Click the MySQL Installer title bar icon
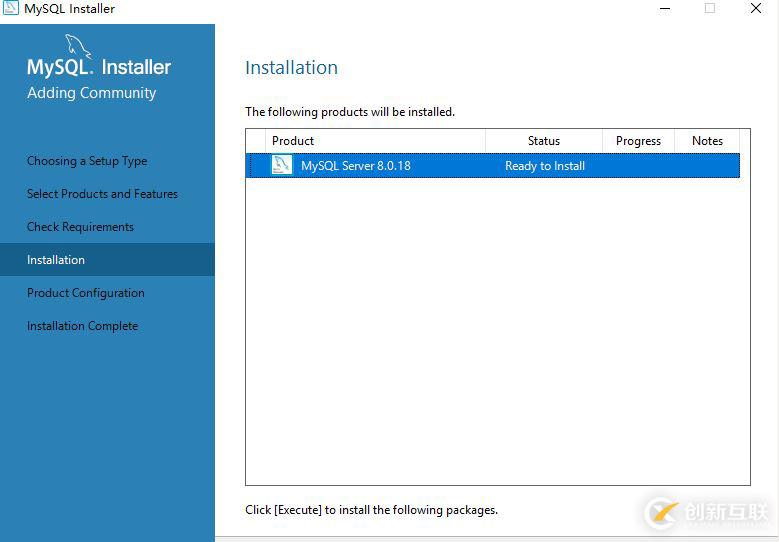 (10, 8)
